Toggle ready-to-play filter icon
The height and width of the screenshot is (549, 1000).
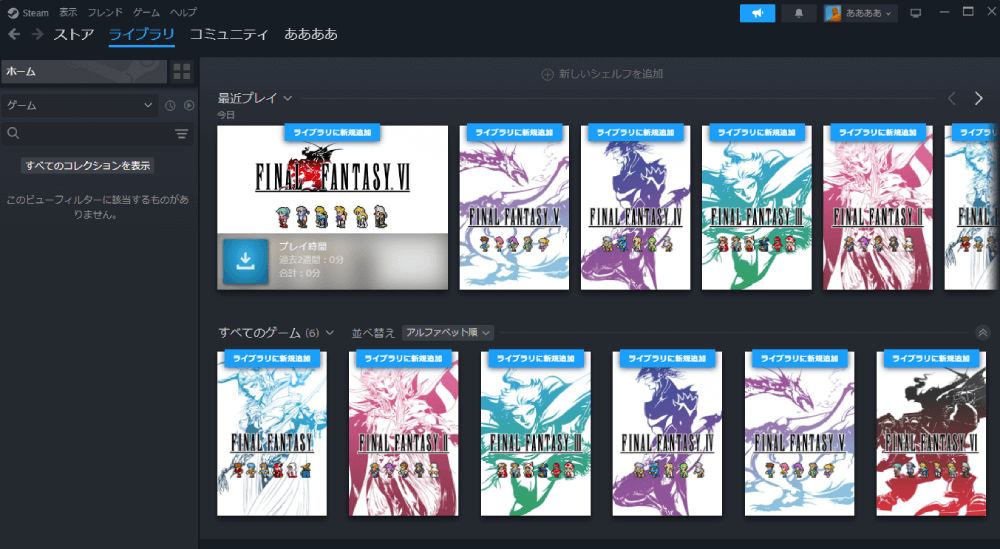click(x=189, y=106)
